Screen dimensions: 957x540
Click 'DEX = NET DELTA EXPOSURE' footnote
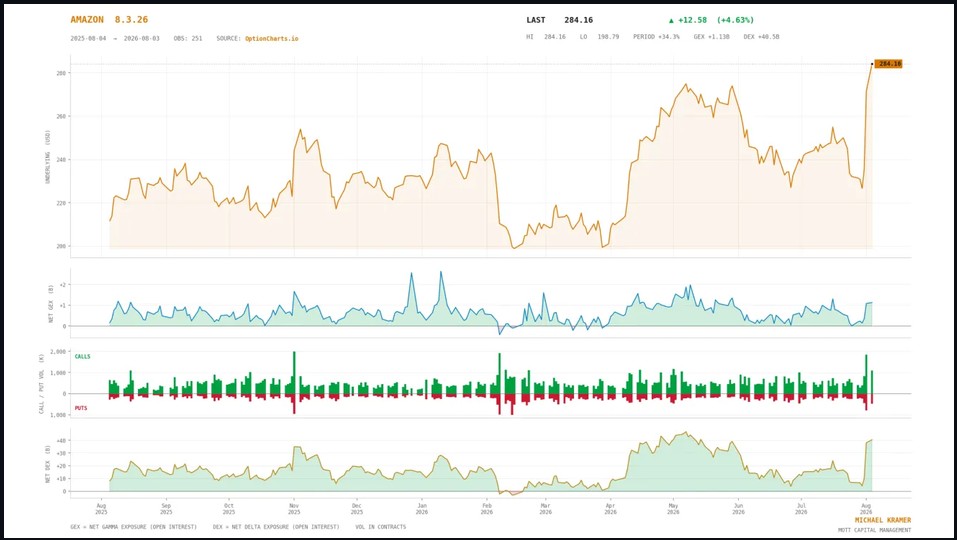tap(276, 527)
